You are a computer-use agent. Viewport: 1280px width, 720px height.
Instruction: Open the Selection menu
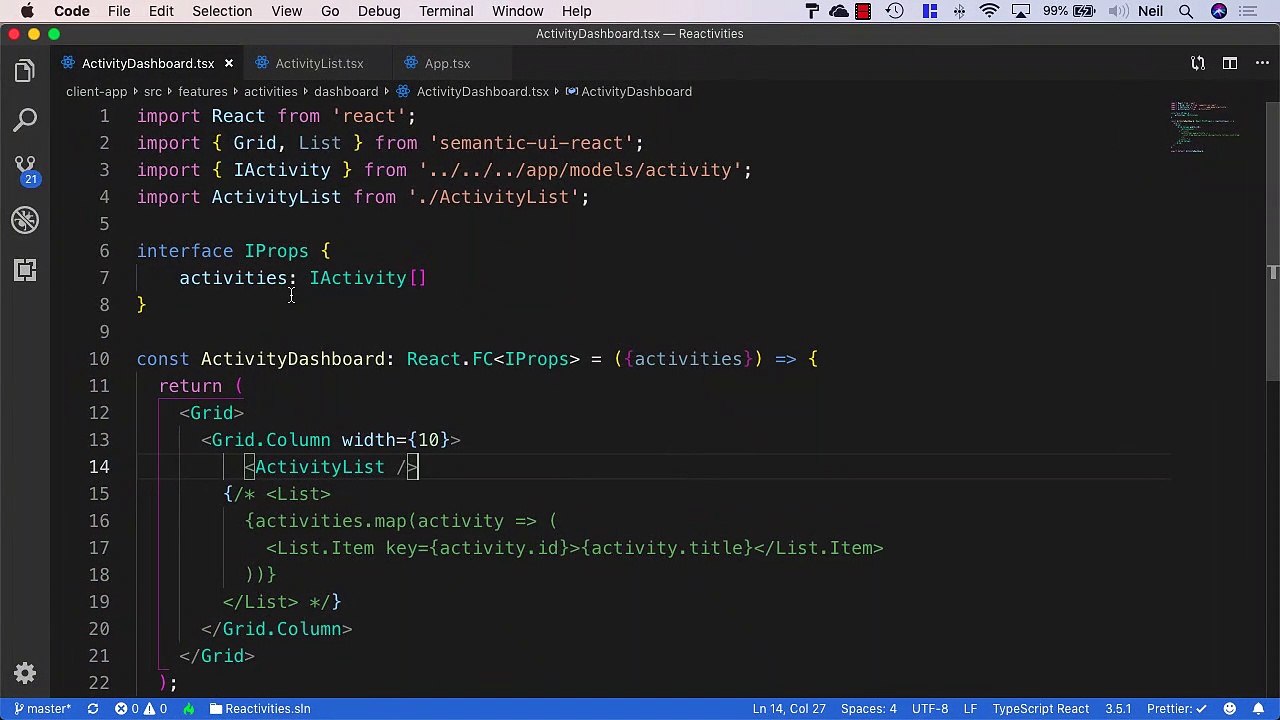[x=222, y=11]
